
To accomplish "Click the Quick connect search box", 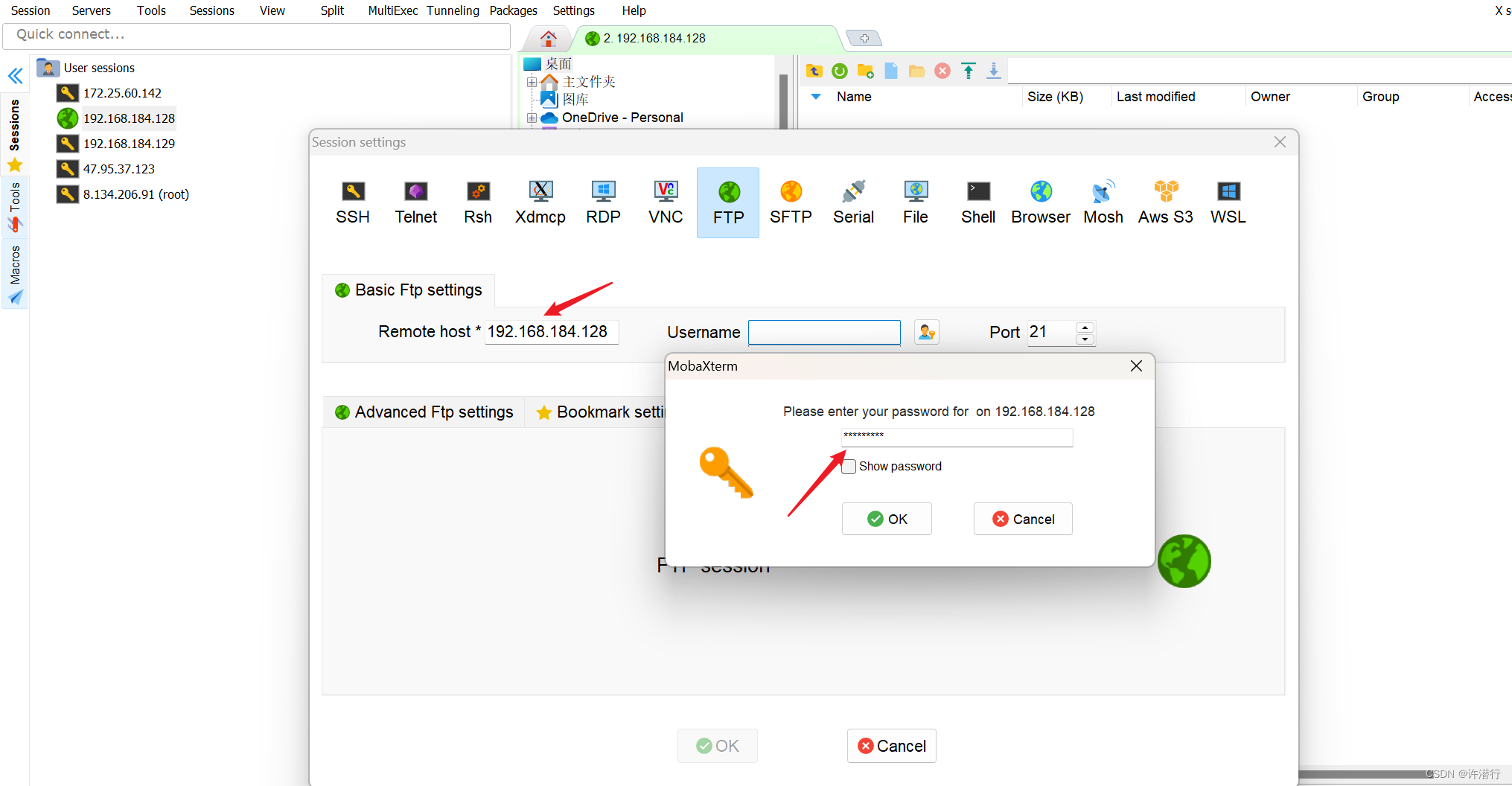I will pos(257,35).
